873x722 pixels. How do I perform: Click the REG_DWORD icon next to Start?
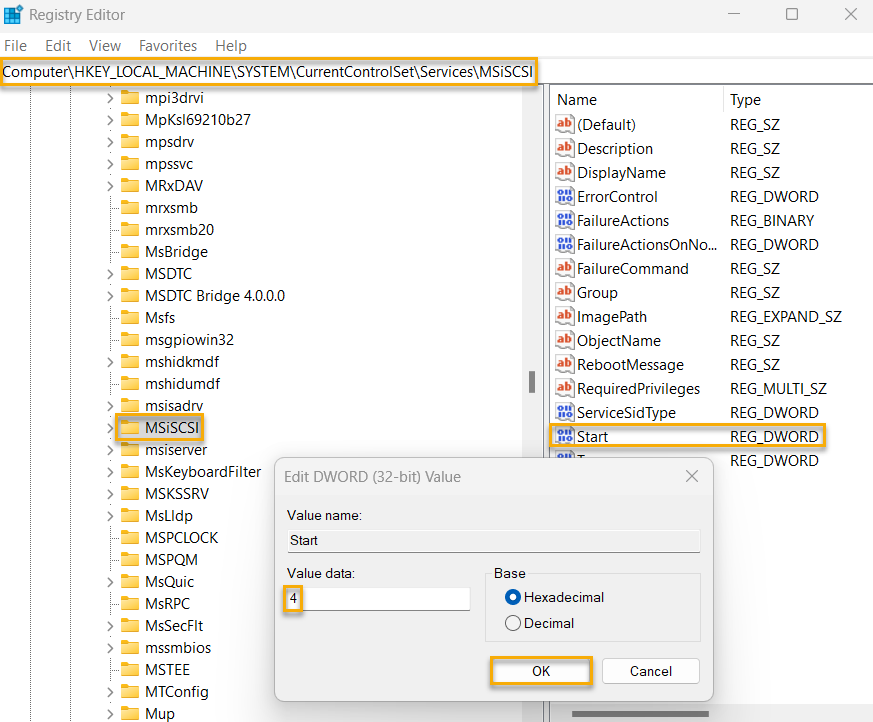tap(565, 436)
